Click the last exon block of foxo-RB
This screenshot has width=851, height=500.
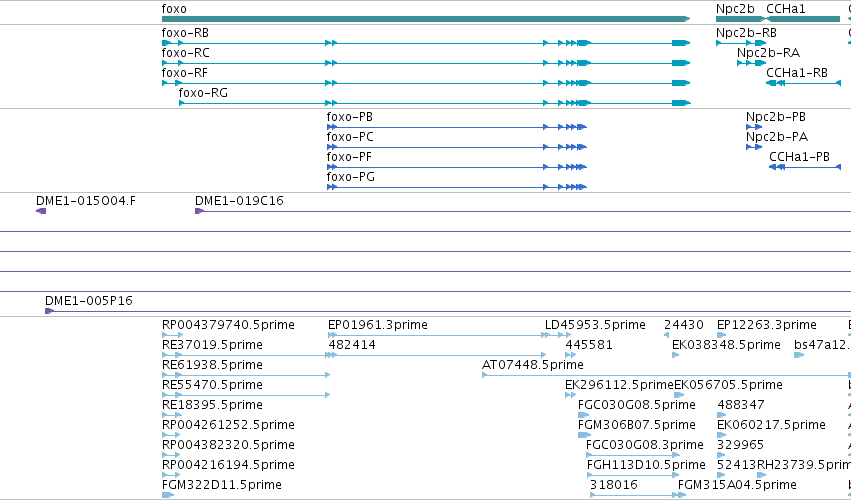681,43
